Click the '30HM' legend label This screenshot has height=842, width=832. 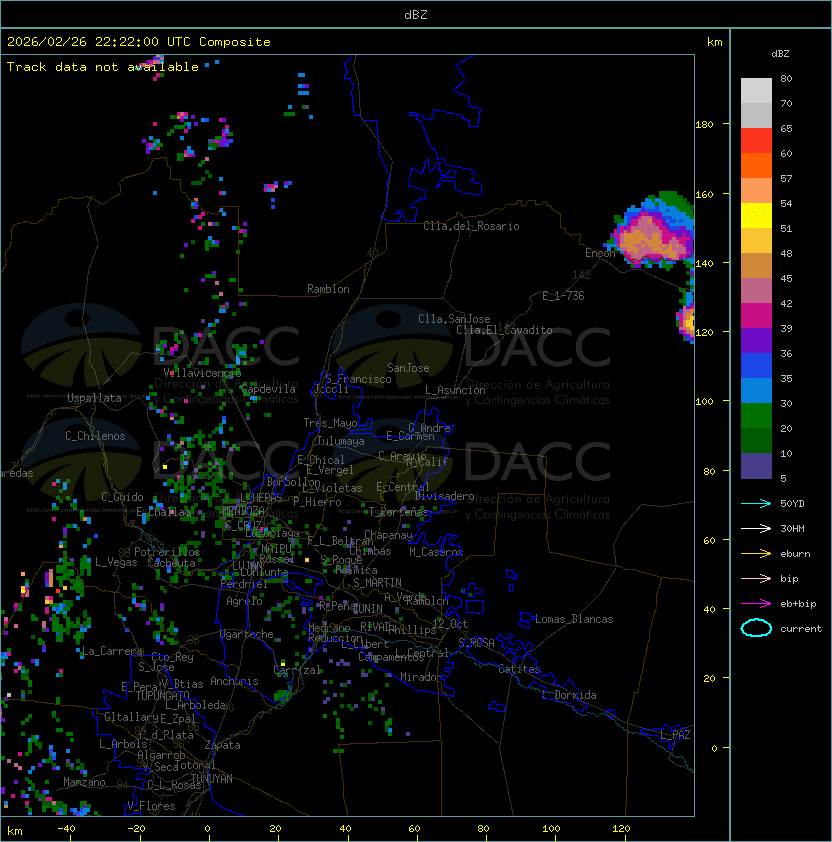point(792,528)
